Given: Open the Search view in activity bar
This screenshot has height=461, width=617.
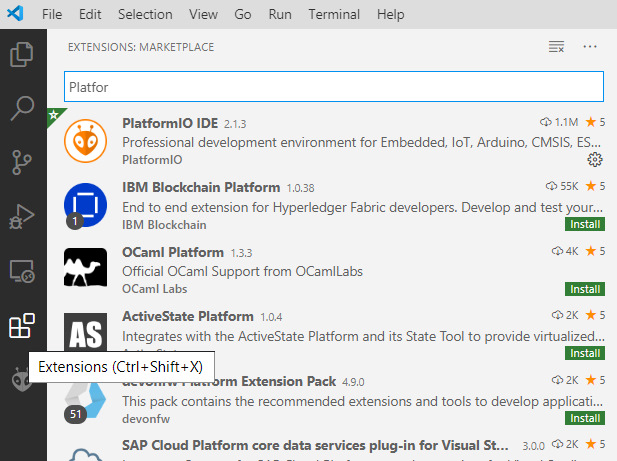Looking at the screenshot, I should (22, 108).
